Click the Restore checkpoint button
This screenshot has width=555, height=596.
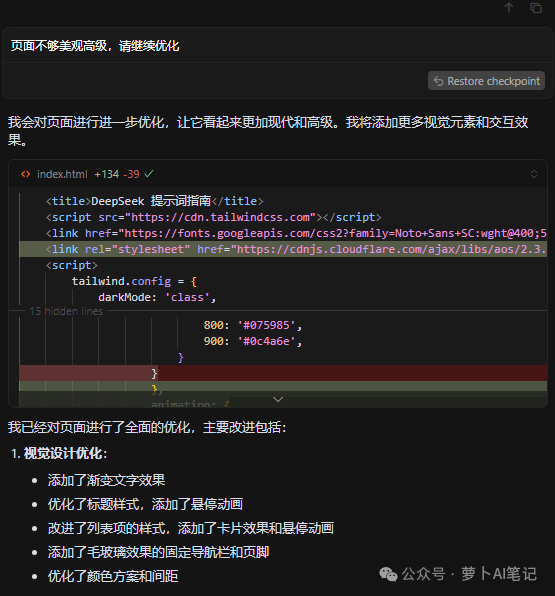click(x=486, y=81)
